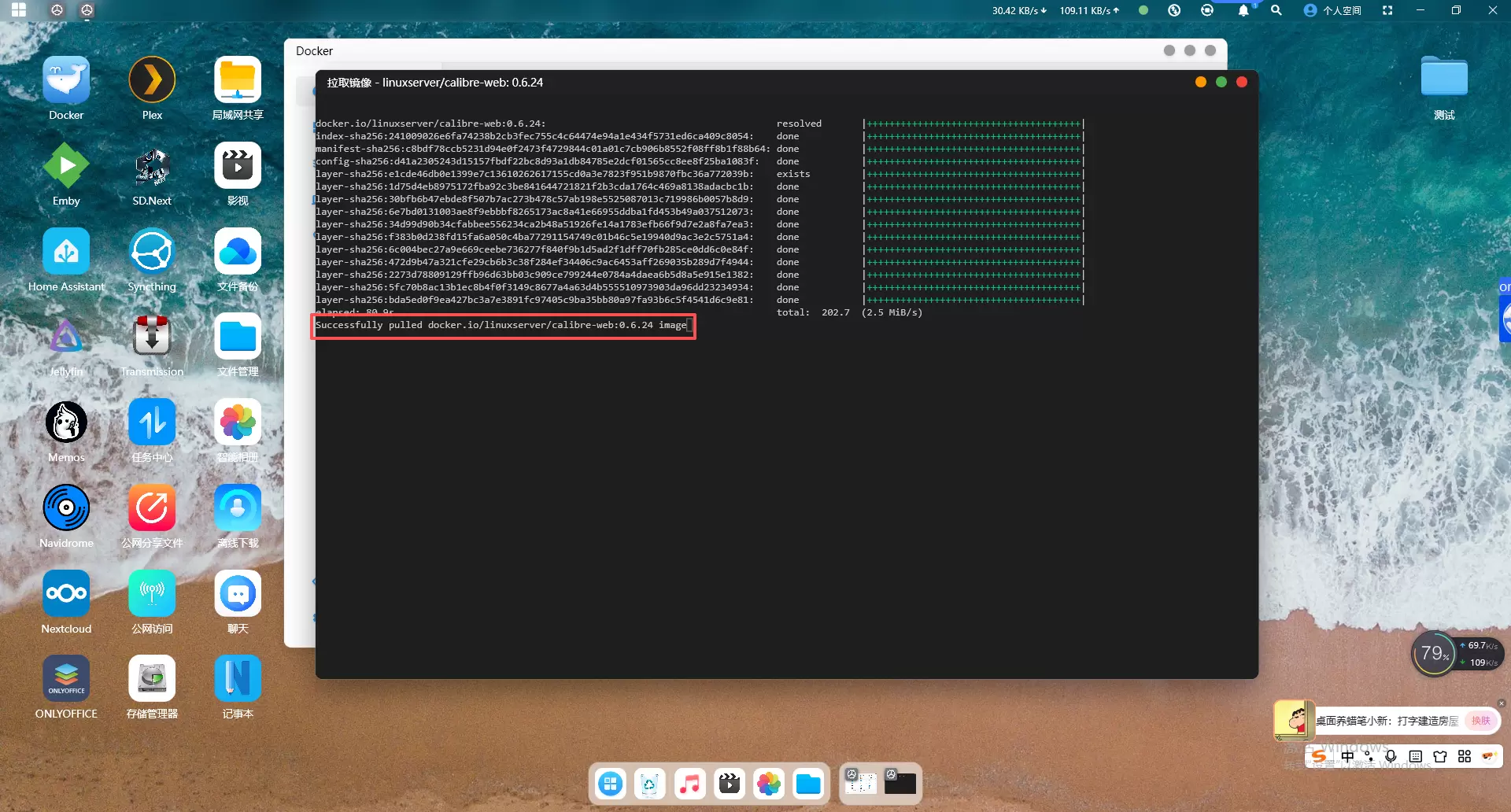1511x812 pixels.
Task: Click the 换肤 button on the input widget
Action: coord(1481,721)
